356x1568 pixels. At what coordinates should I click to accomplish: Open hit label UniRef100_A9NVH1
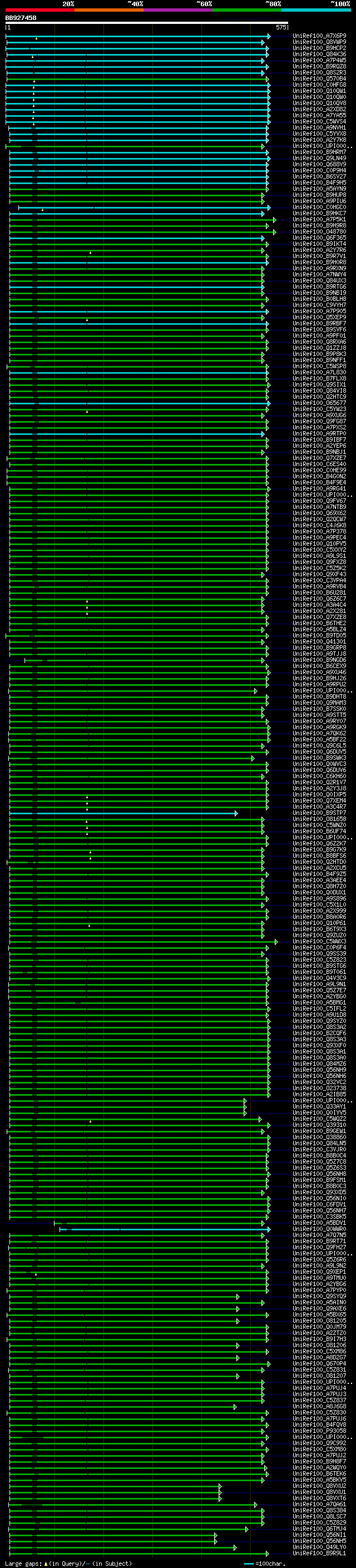coord(319,128)
